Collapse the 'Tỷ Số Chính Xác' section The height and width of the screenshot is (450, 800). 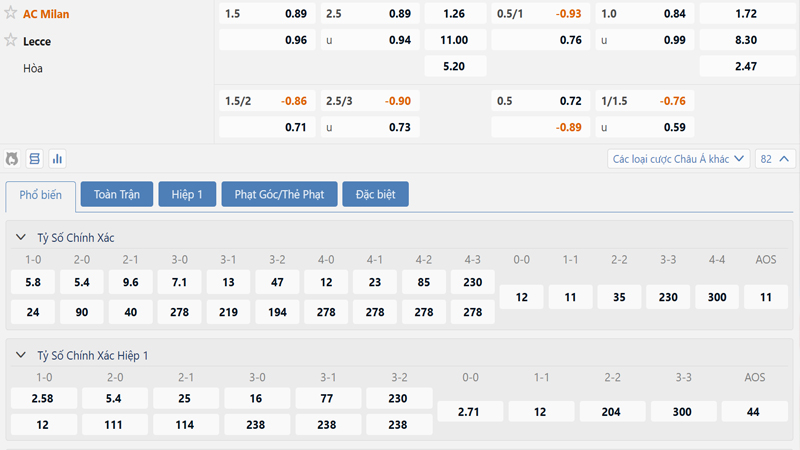click(22, 237)
